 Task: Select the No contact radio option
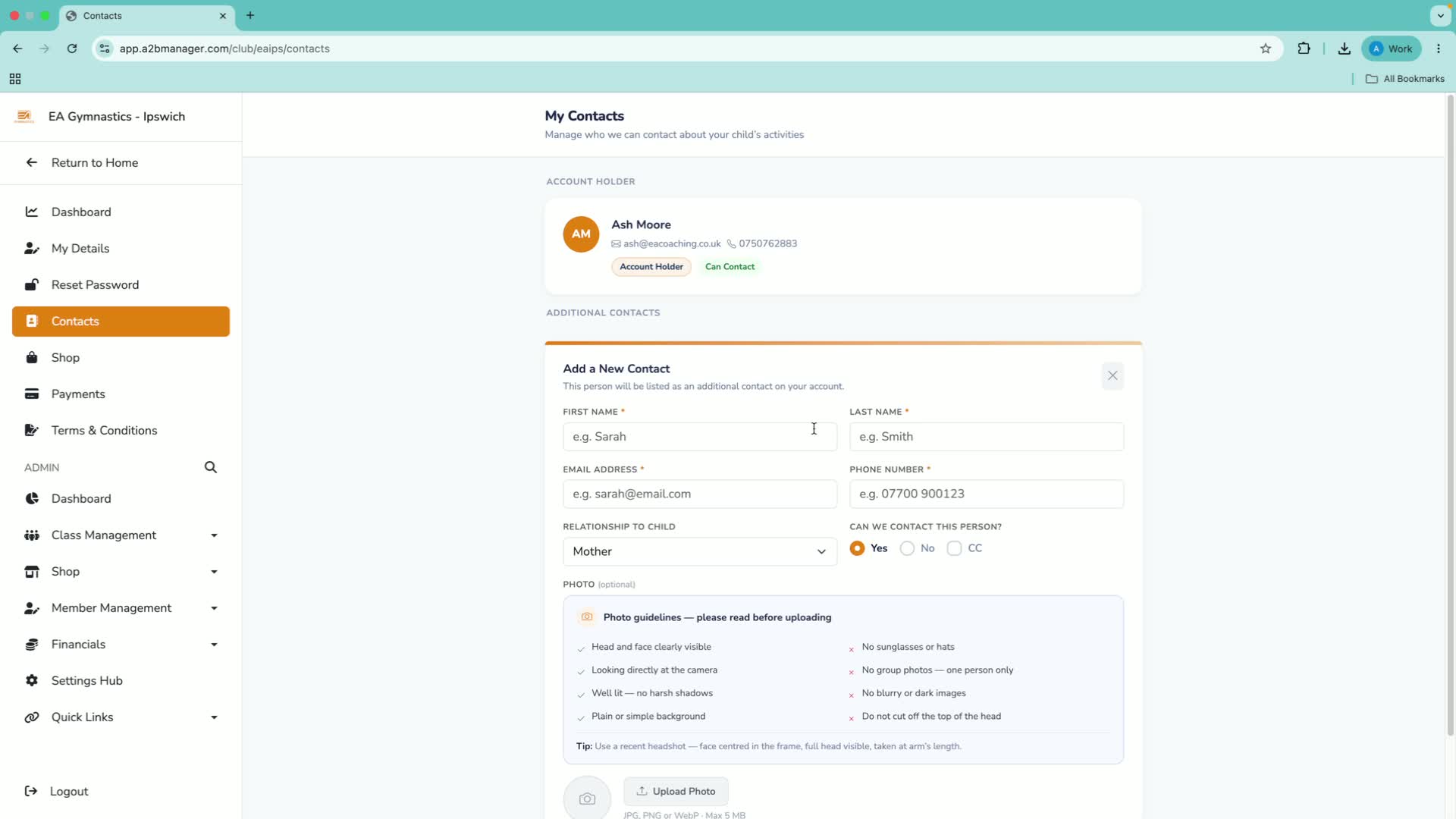[907, 548]
